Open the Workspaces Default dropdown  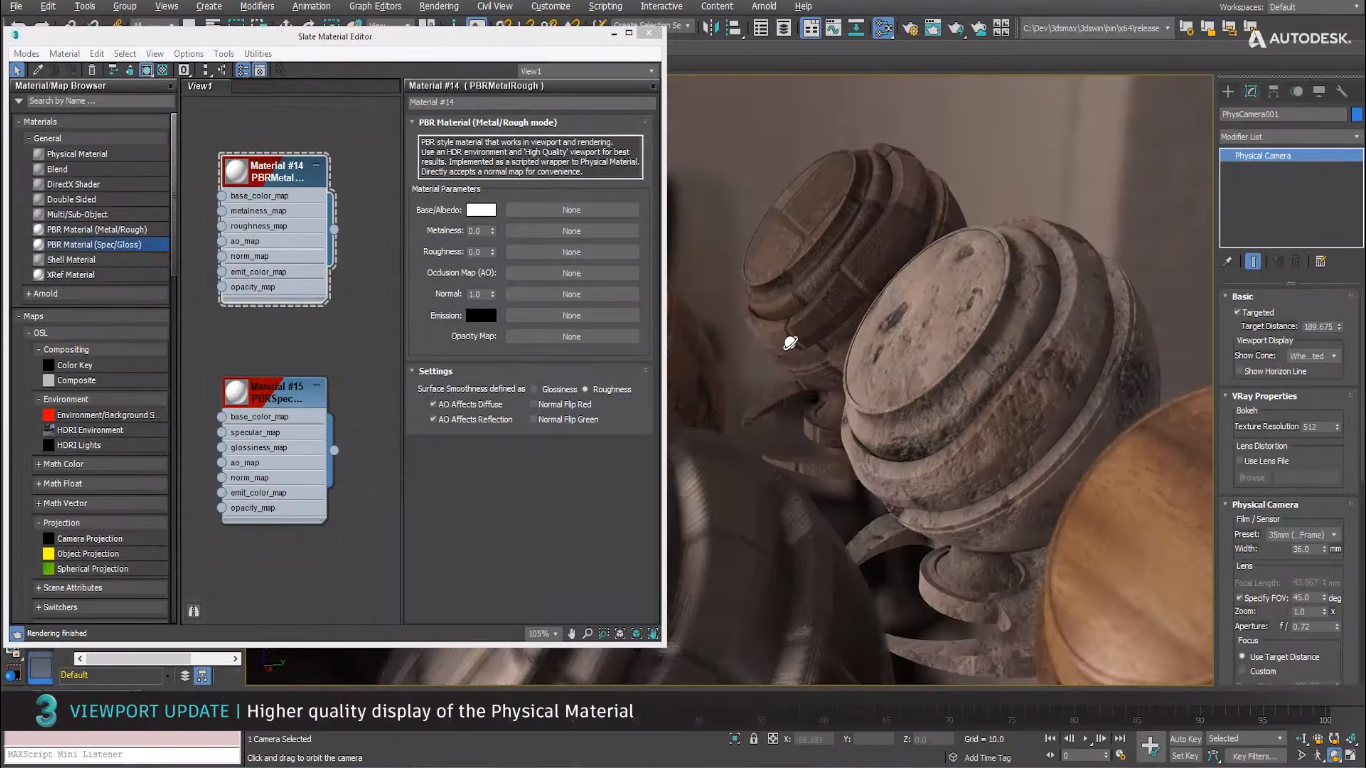point(1313,7)
